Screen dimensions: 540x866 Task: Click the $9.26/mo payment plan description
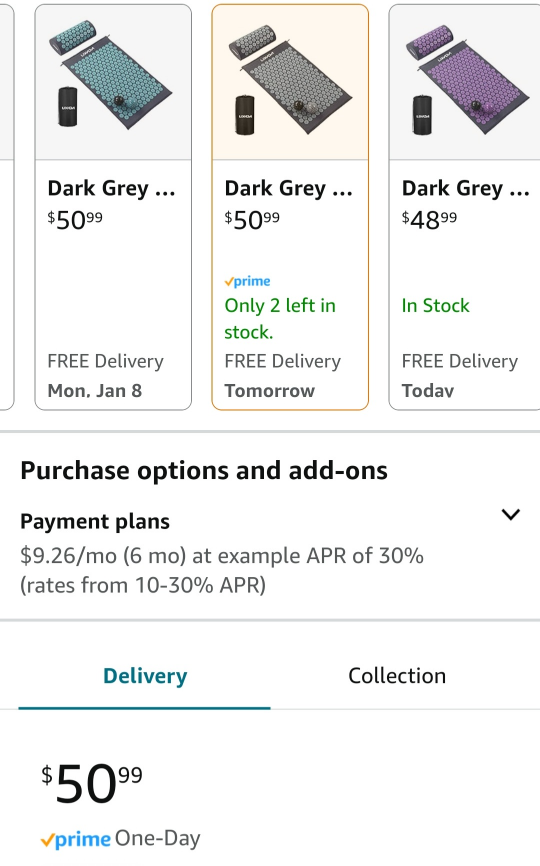(x=221, y=571)
